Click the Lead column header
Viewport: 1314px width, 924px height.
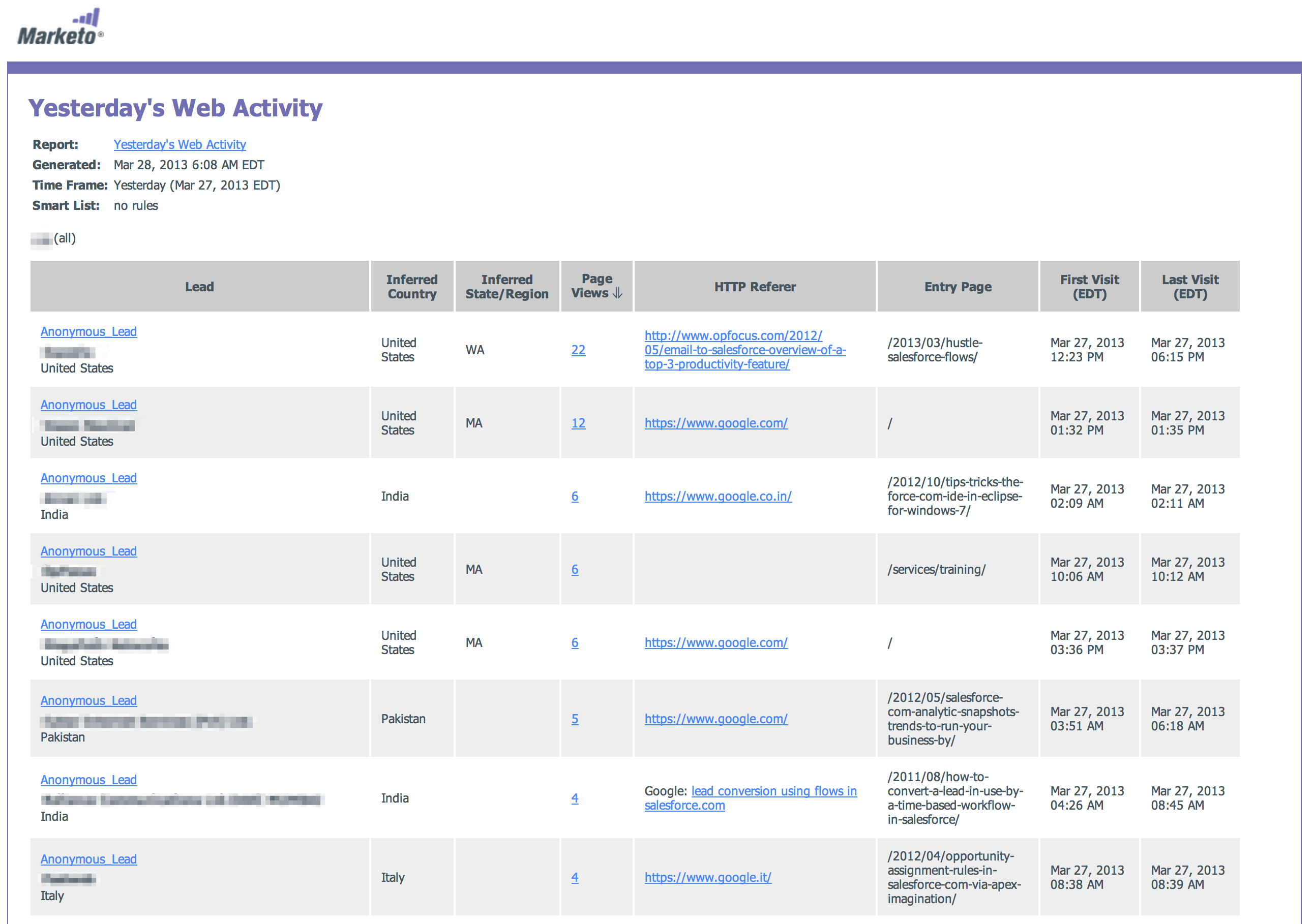click(x=199, y=287)
